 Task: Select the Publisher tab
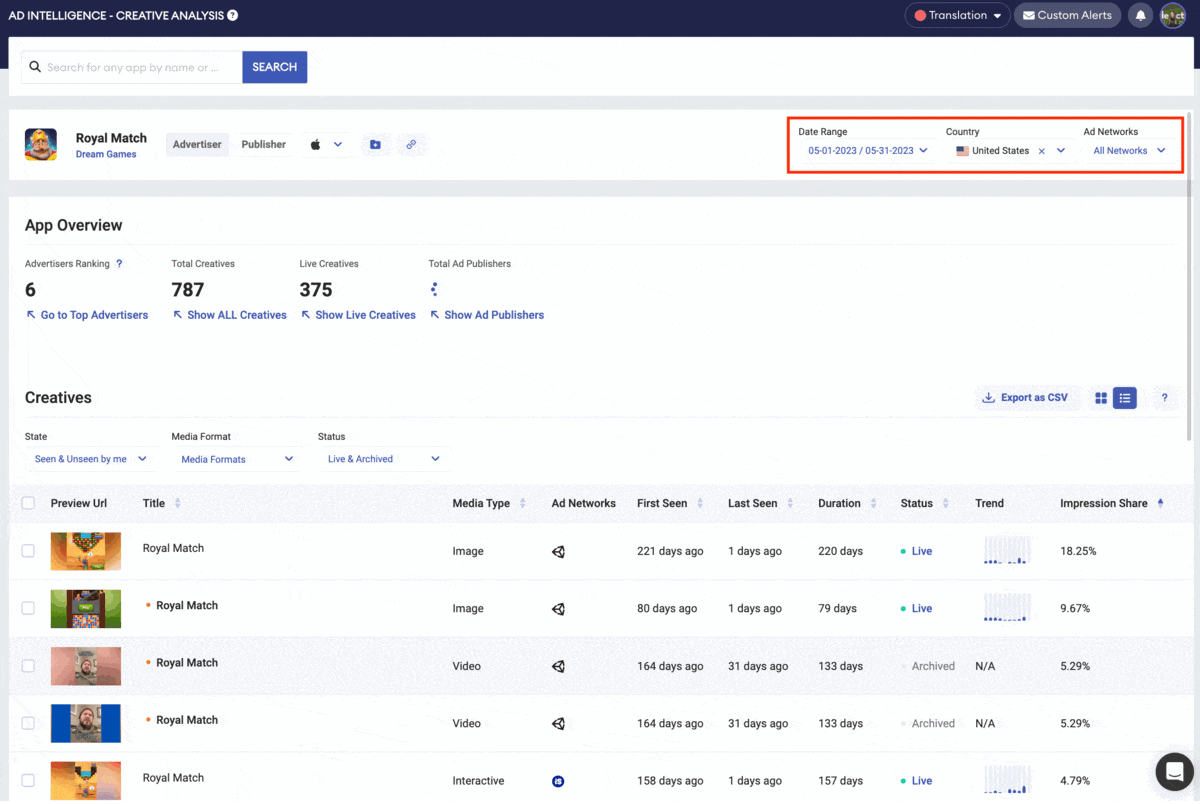pyautogui.click(x=264, y=145)
